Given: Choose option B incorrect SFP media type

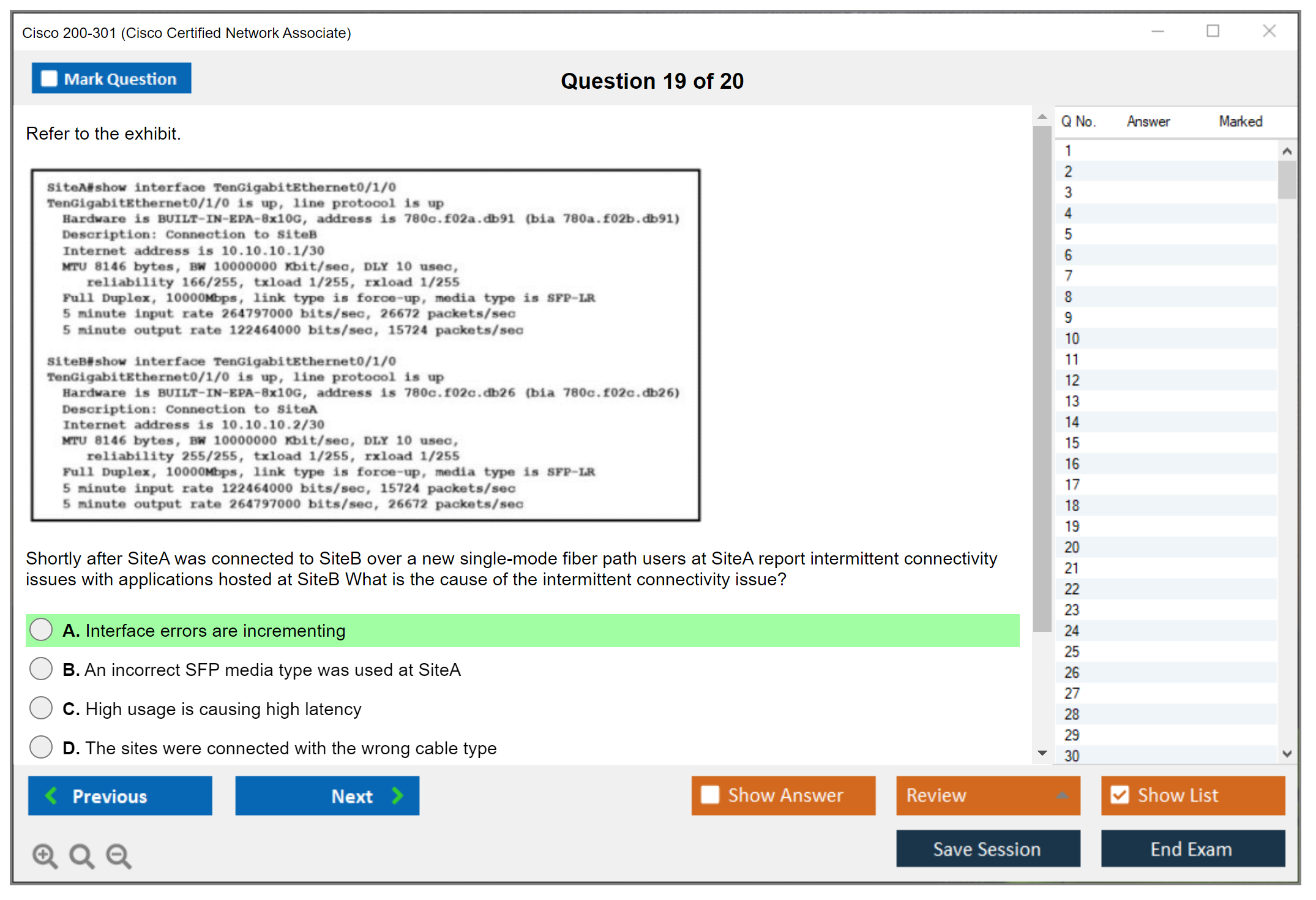Looking at the screenshot, I should 41,669.
